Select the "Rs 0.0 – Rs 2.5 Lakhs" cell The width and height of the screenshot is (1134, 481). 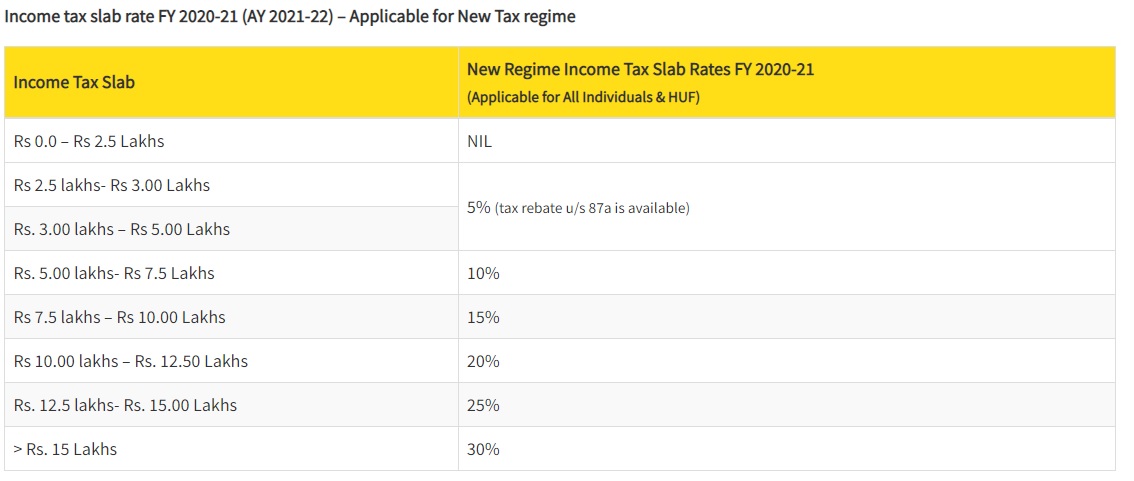coord(89,141)
